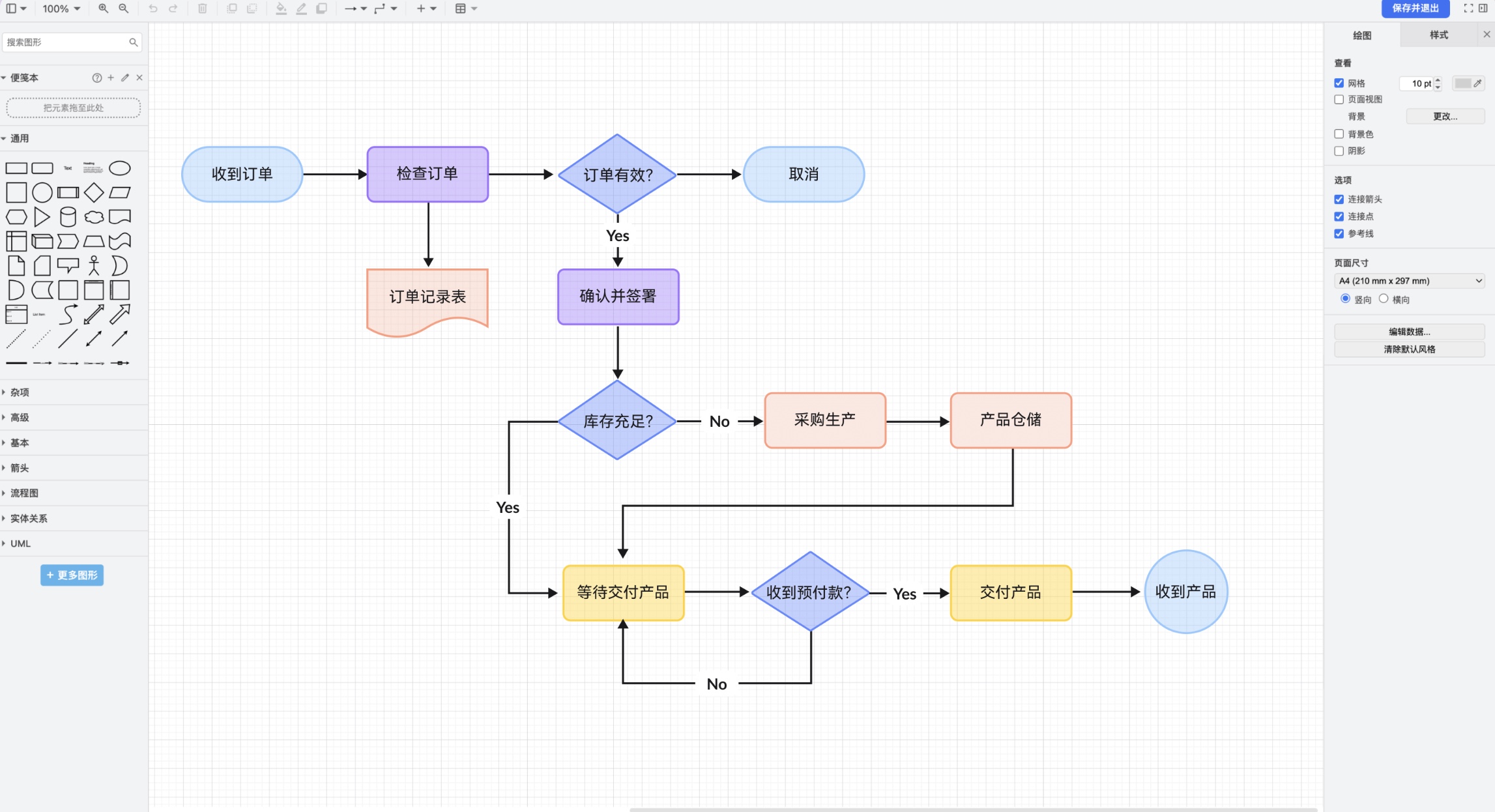The width and height of the screenshot is (1495, 812).
Task: Expand the 实体关系 shape category
Action: click(x=74, y=519)
